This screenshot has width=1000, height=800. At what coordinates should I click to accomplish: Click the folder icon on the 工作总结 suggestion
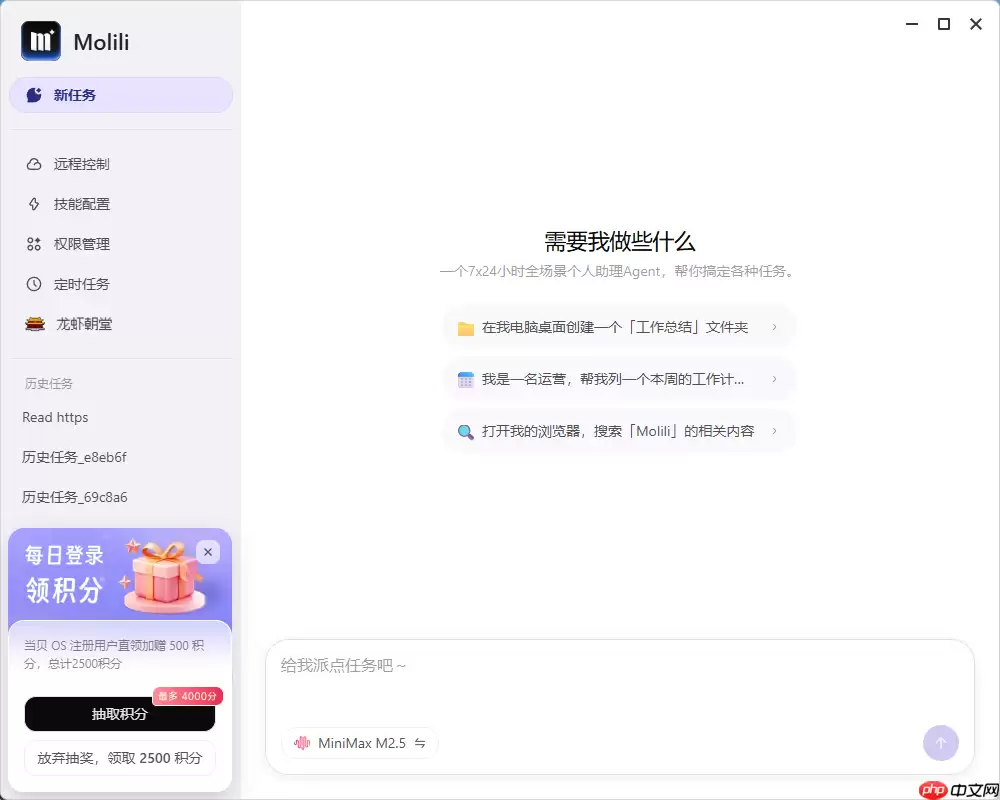[464, 325]
